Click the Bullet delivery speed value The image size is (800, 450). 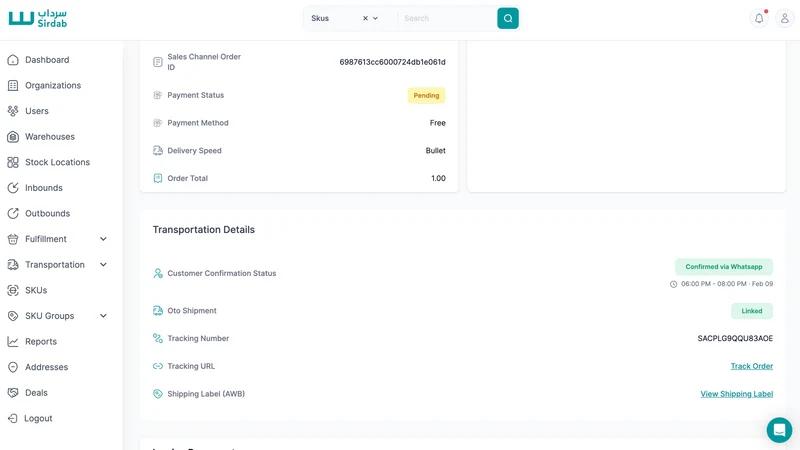(x=435, y=151)
